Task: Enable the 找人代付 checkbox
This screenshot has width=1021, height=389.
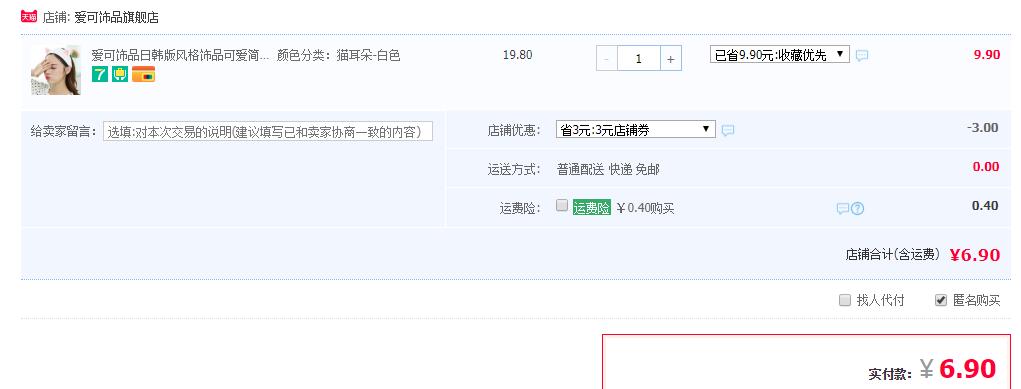Action: [x=845, y=300]
